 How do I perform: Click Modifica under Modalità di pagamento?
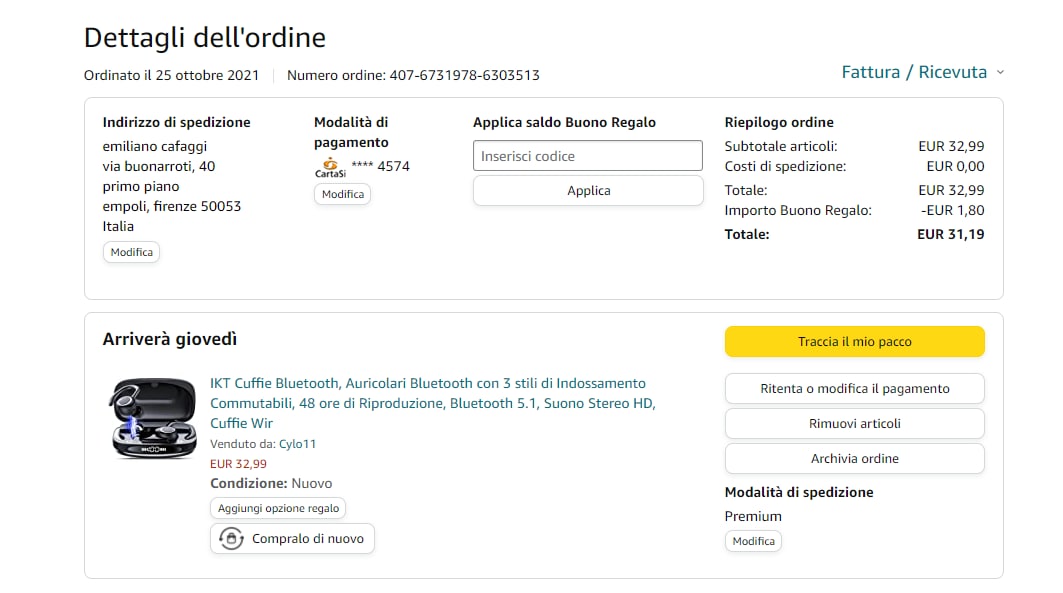[342, 194]
